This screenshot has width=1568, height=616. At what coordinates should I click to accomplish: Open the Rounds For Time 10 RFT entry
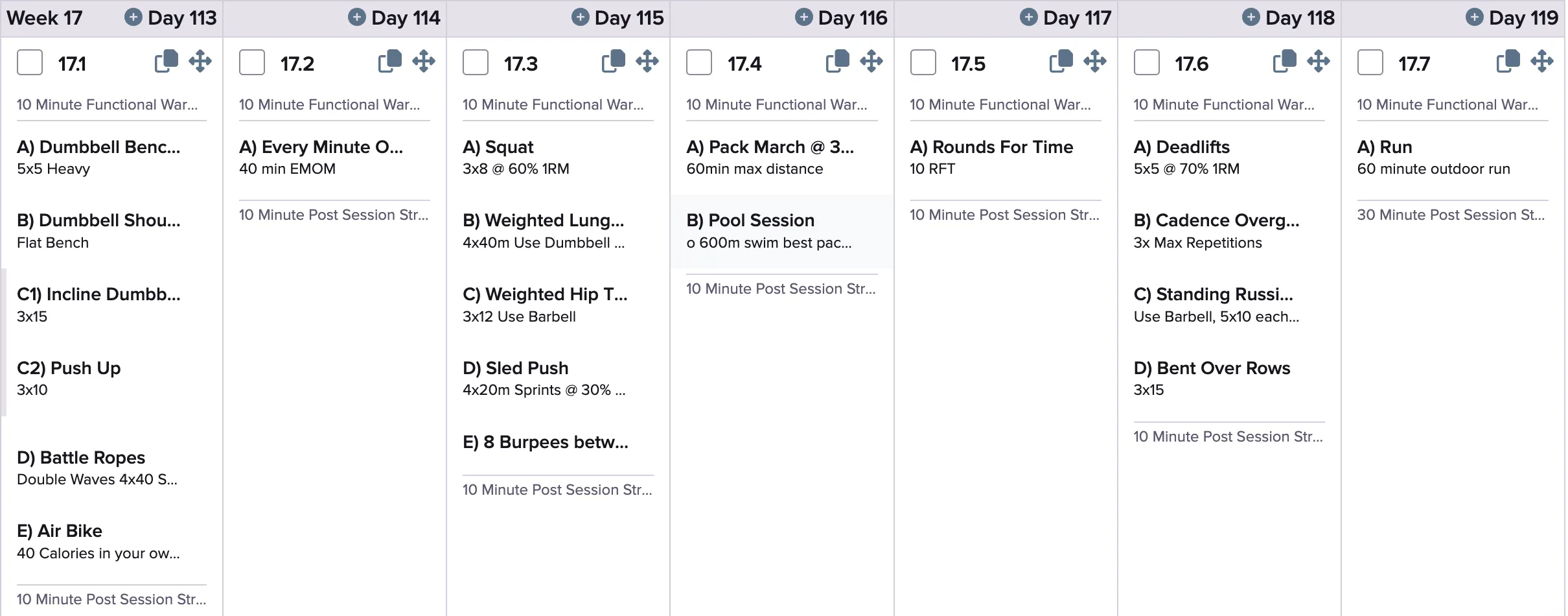[1006, 158]
